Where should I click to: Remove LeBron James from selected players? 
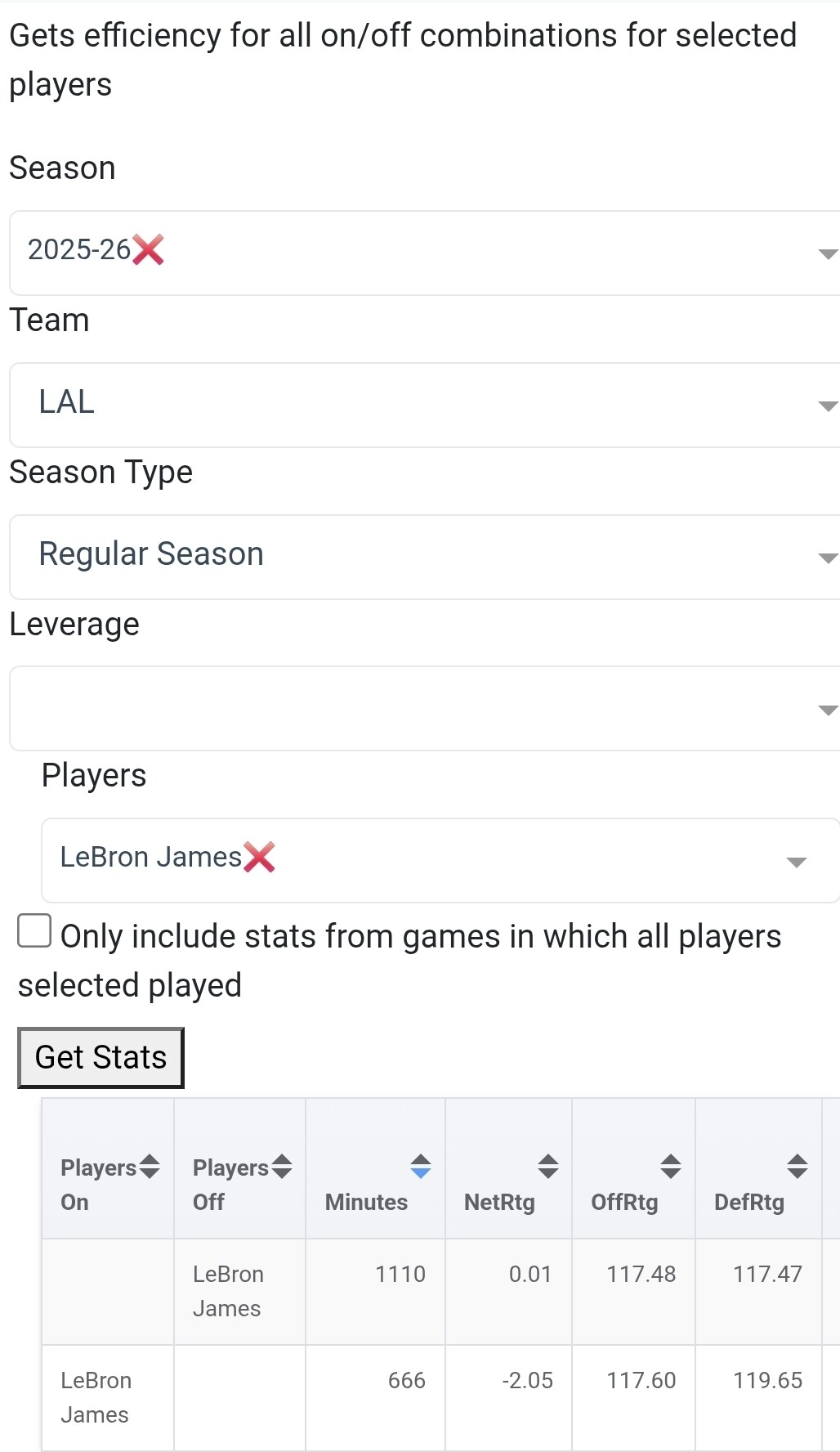pyautogui.click(x=259, y=858)
